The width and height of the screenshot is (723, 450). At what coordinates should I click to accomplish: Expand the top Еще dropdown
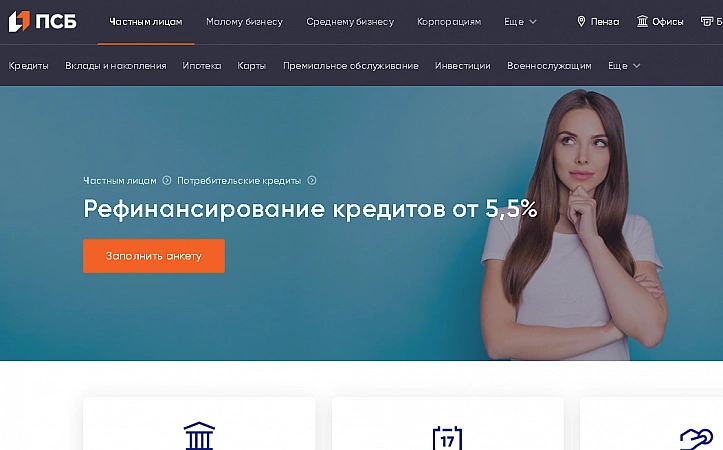(x=520, y=22)
